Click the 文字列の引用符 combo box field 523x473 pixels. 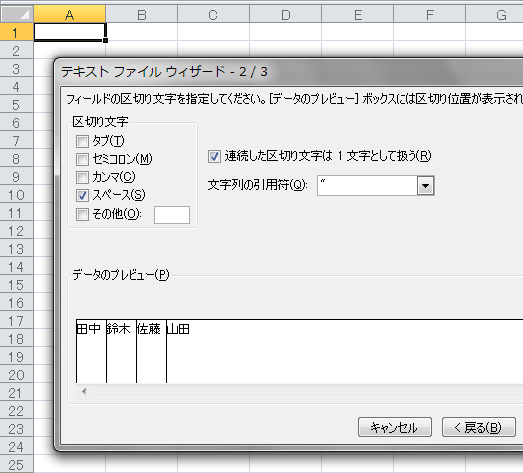(x=367, y=185)
